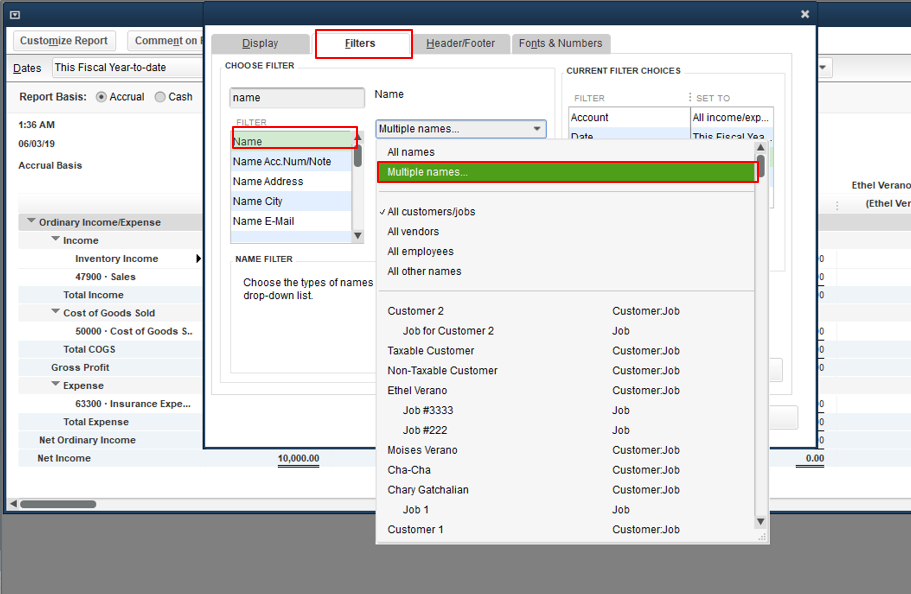The height and width of the screenshot is (594, 911).
Task: Select the Name Acc.Num/Note filter
Action: tap(291, 162)
